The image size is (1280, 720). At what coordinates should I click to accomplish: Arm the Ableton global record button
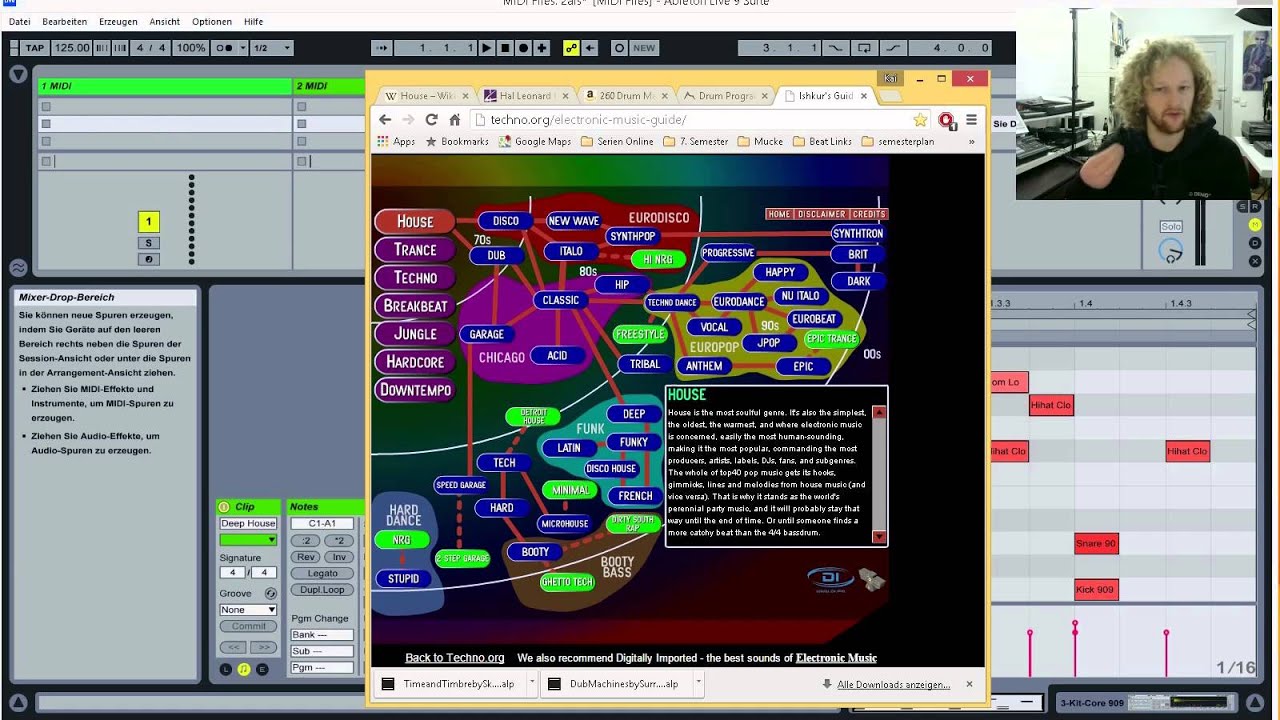[523, 48]
